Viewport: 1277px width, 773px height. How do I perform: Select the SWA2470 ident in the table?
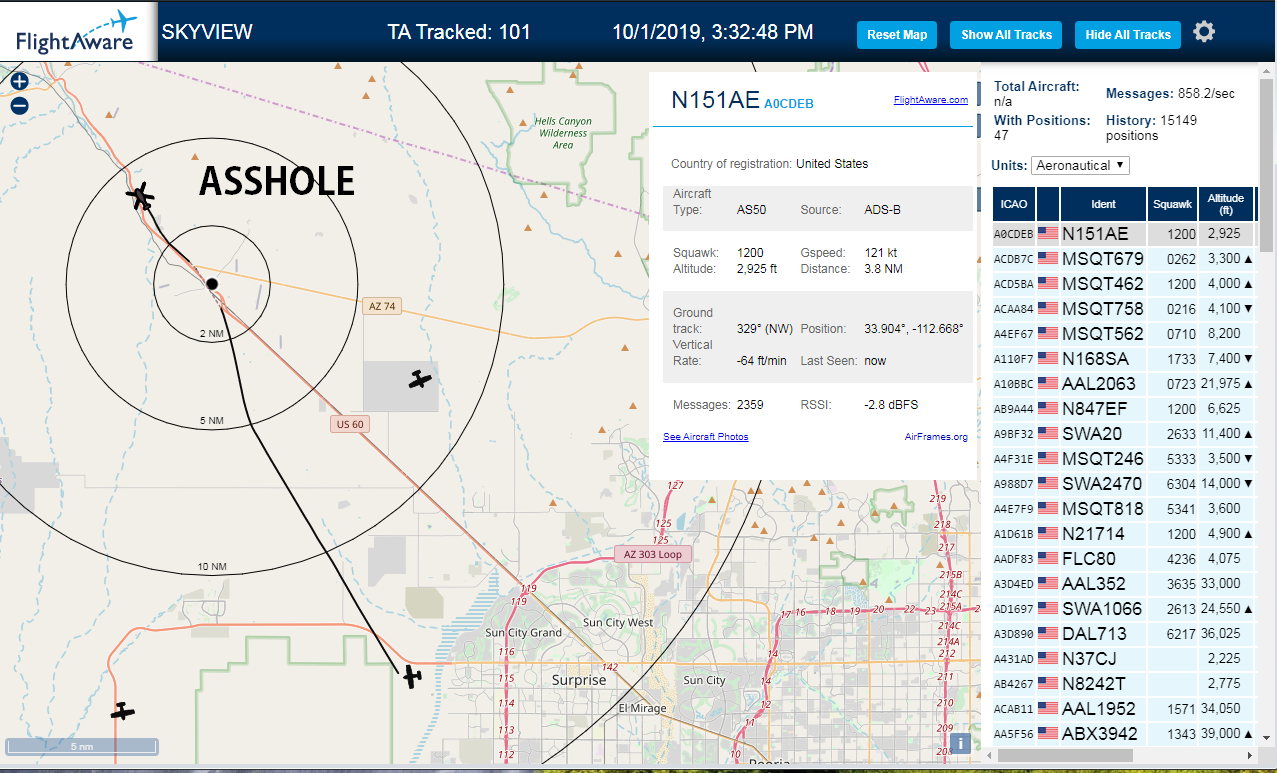click(x=1102, y=484)
